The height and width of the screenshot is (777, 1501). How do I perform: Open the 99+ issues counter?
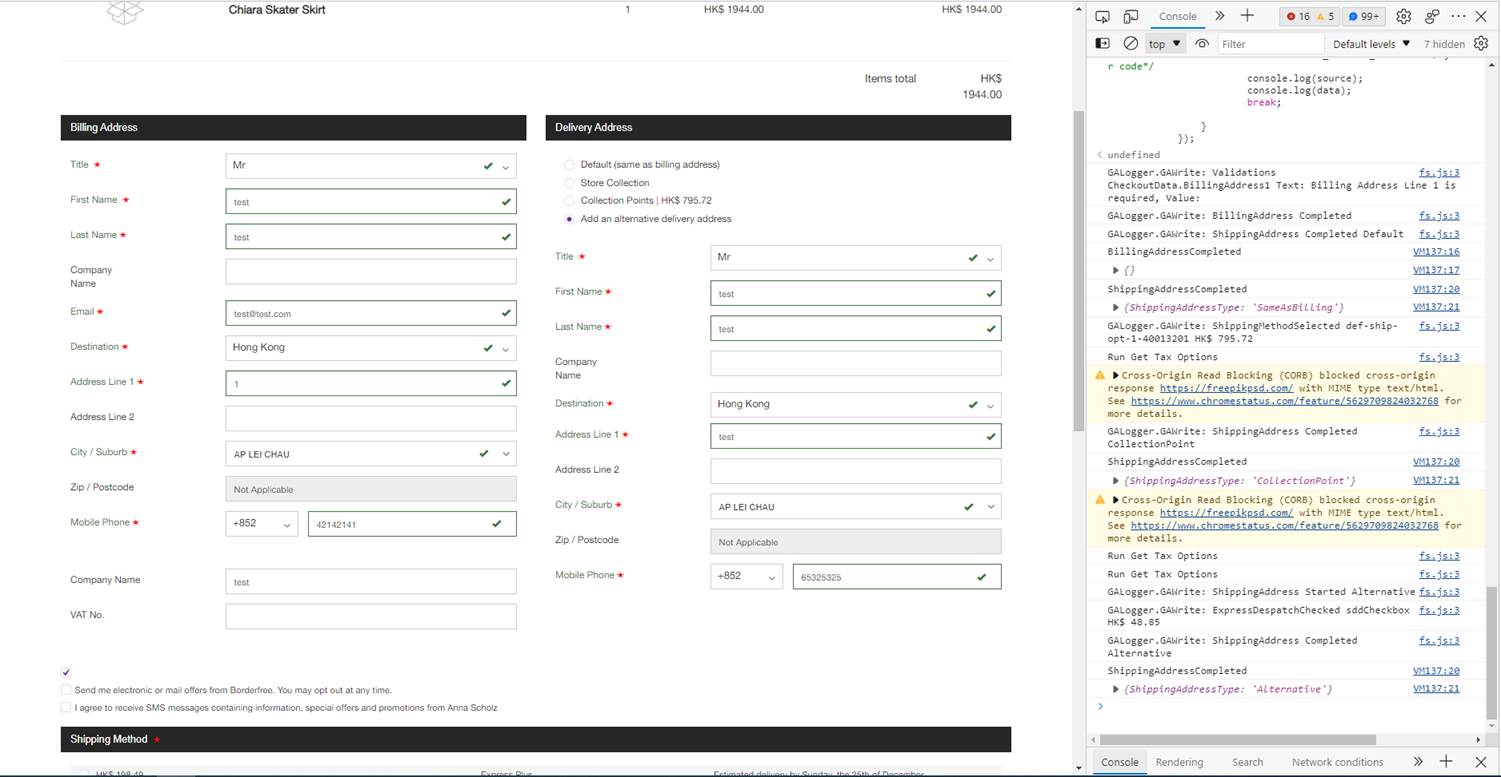(1364, 16)
